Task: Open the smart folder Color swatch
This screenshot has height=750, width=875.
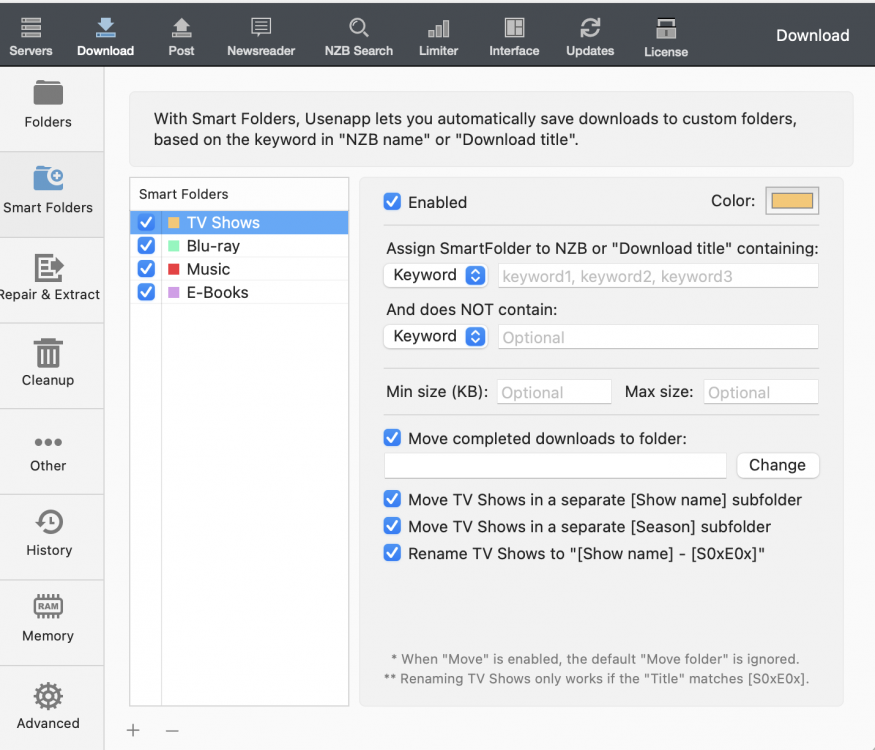Action: 792,201
